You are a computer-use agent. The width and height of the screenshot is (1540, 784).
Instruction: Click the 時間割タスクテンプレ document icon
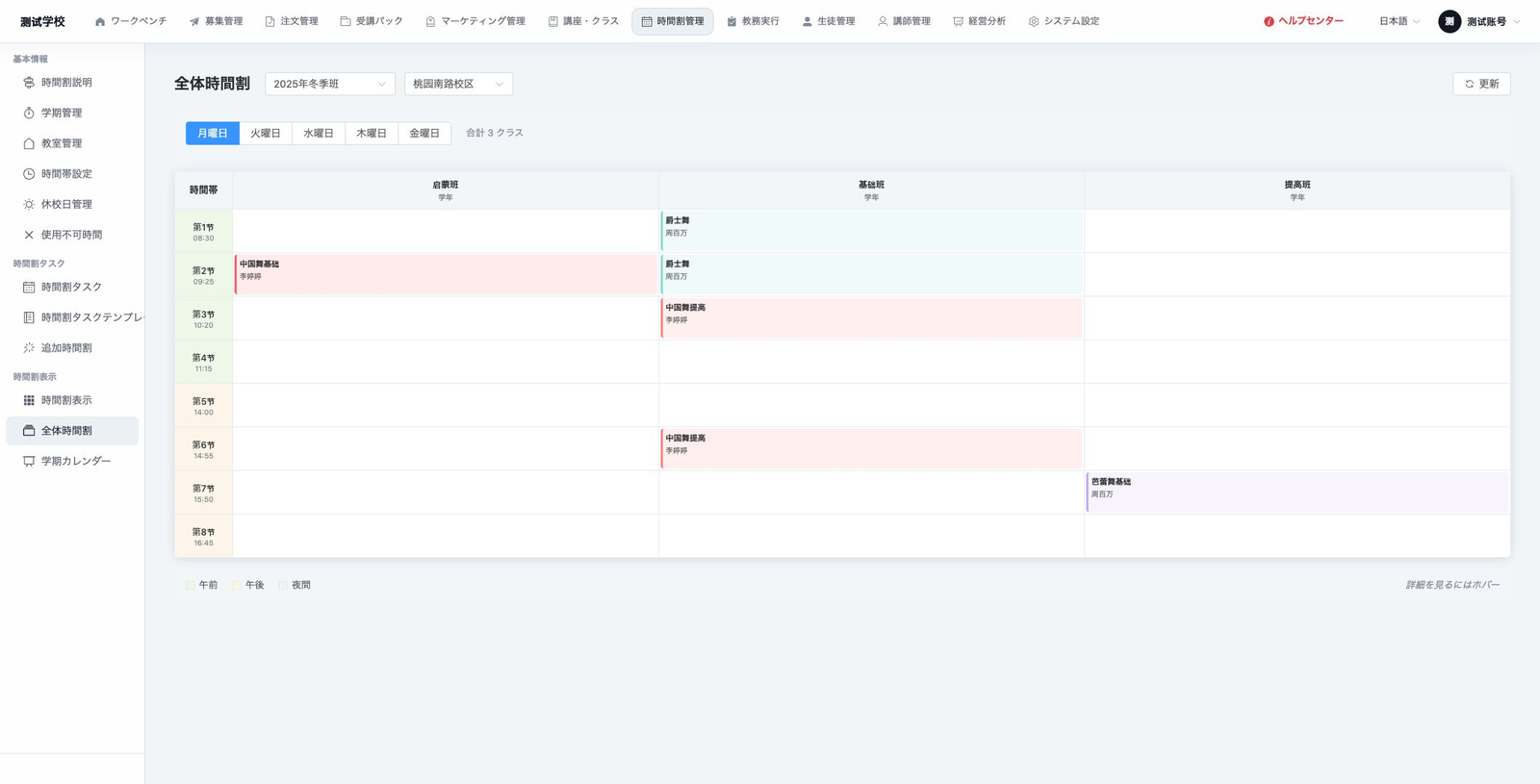[29, 317]
